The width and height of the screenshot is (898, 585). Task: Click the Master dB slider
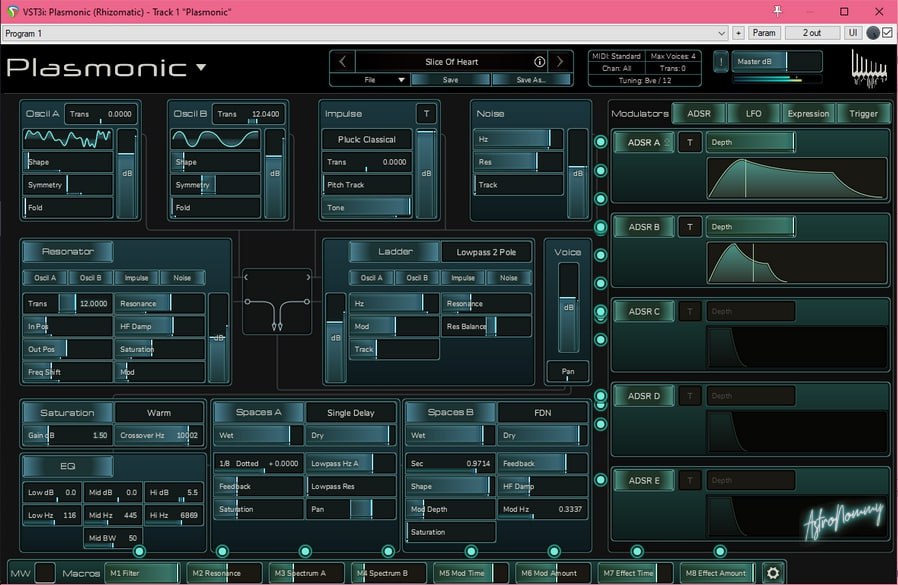[777, 61]
